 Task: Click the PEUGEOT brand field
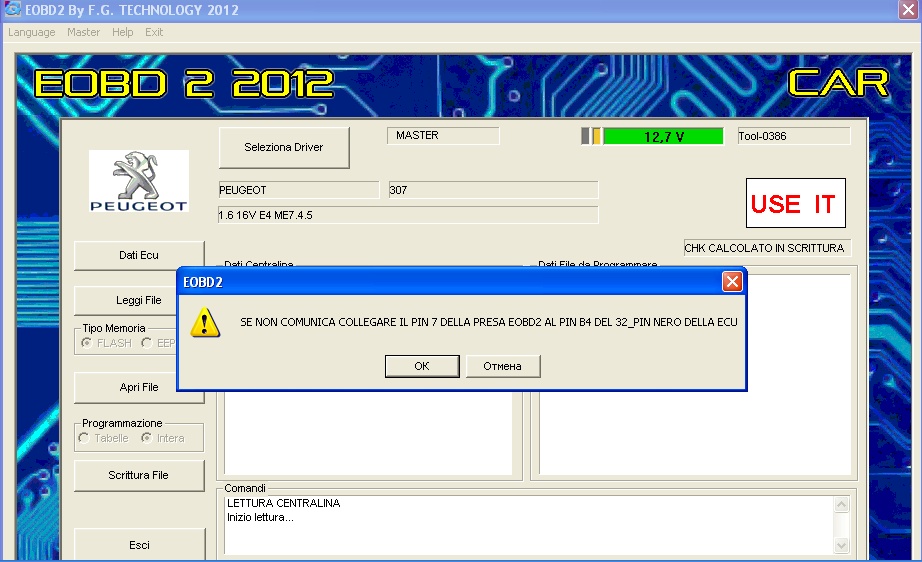tap(299, 190)
